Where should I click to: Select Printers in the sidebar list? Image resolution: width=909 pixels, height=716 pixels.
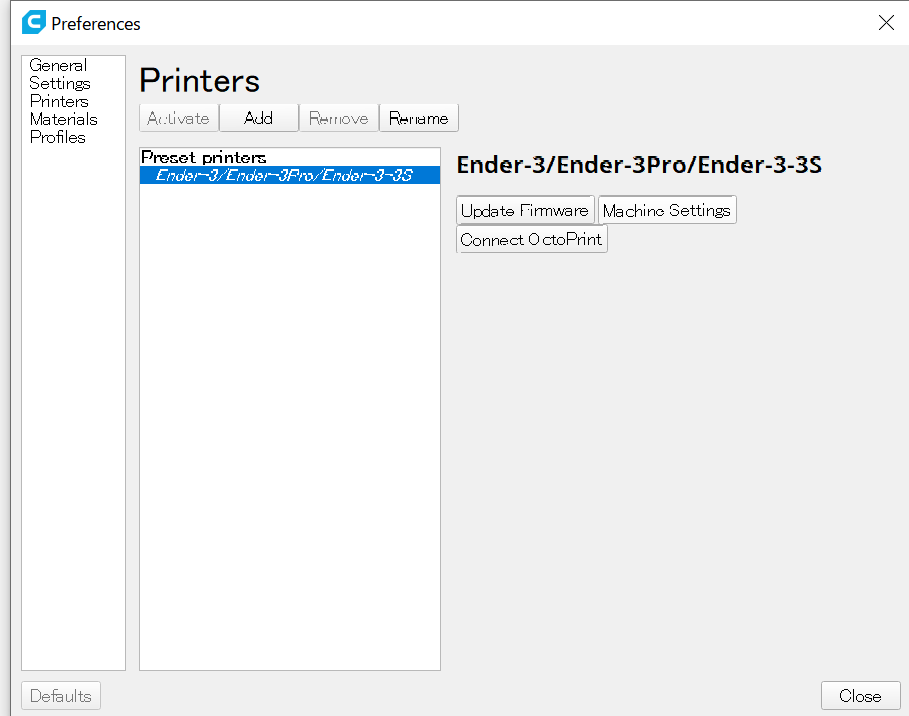[x=59, y=101]
